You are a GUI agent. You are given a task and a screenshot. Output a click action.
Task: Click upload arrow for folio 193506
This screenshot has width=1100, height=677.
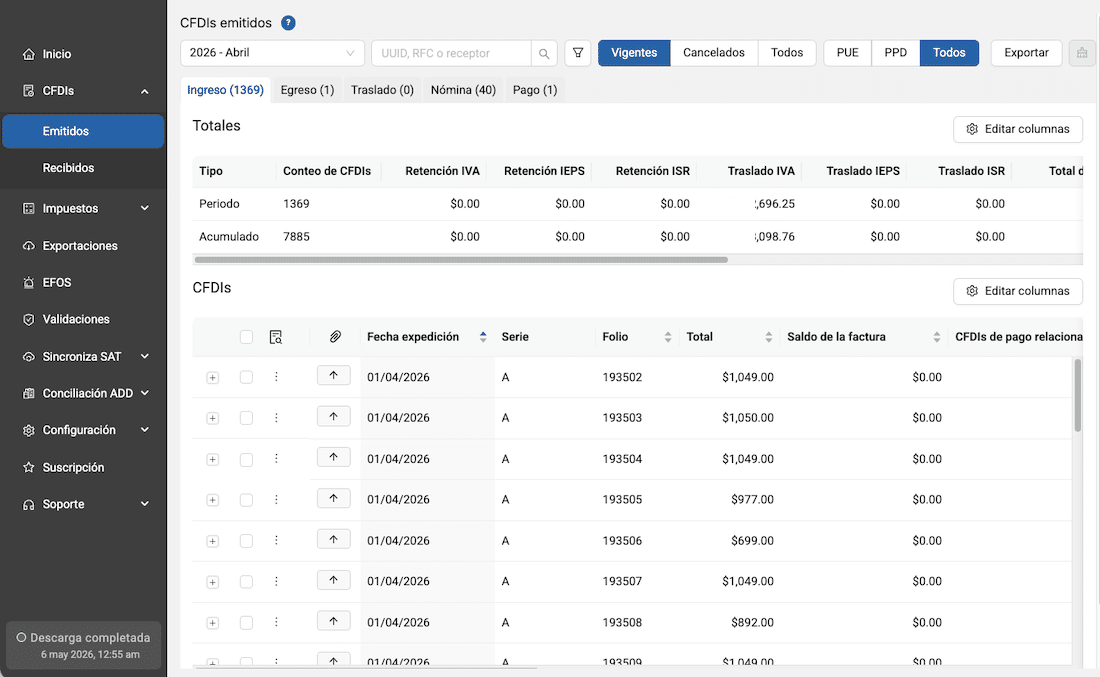point(334,539)
